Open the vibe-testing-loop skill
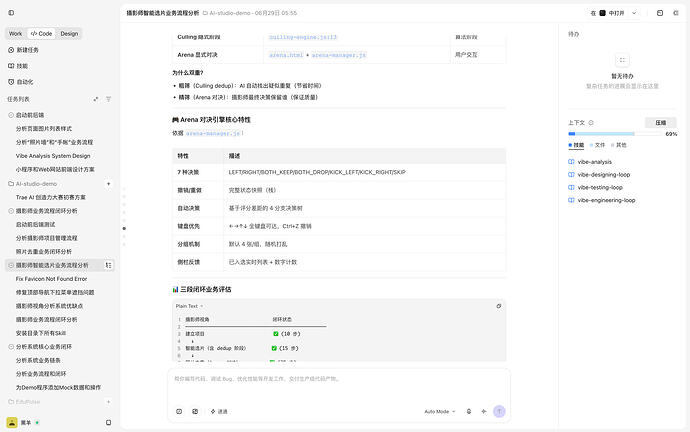690x432 pixels. 595,187
